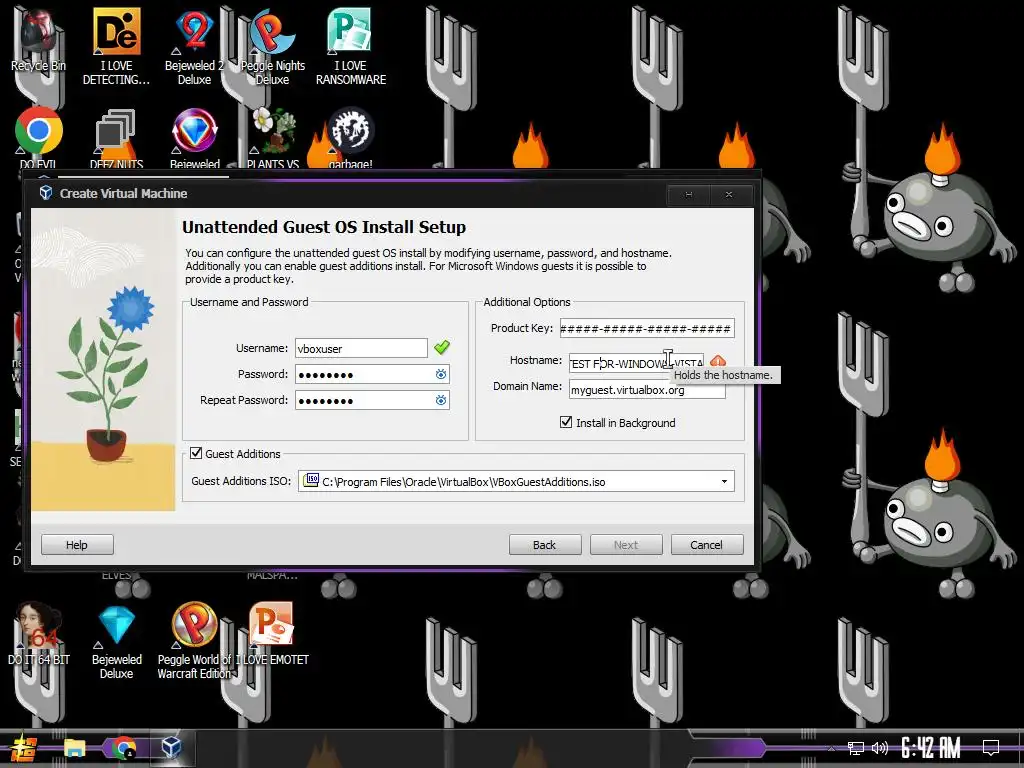Viewport: 1024px width, 768px height.
Task: Click the Product Key field
Action: pyautogui.click(x=647, y=328)
